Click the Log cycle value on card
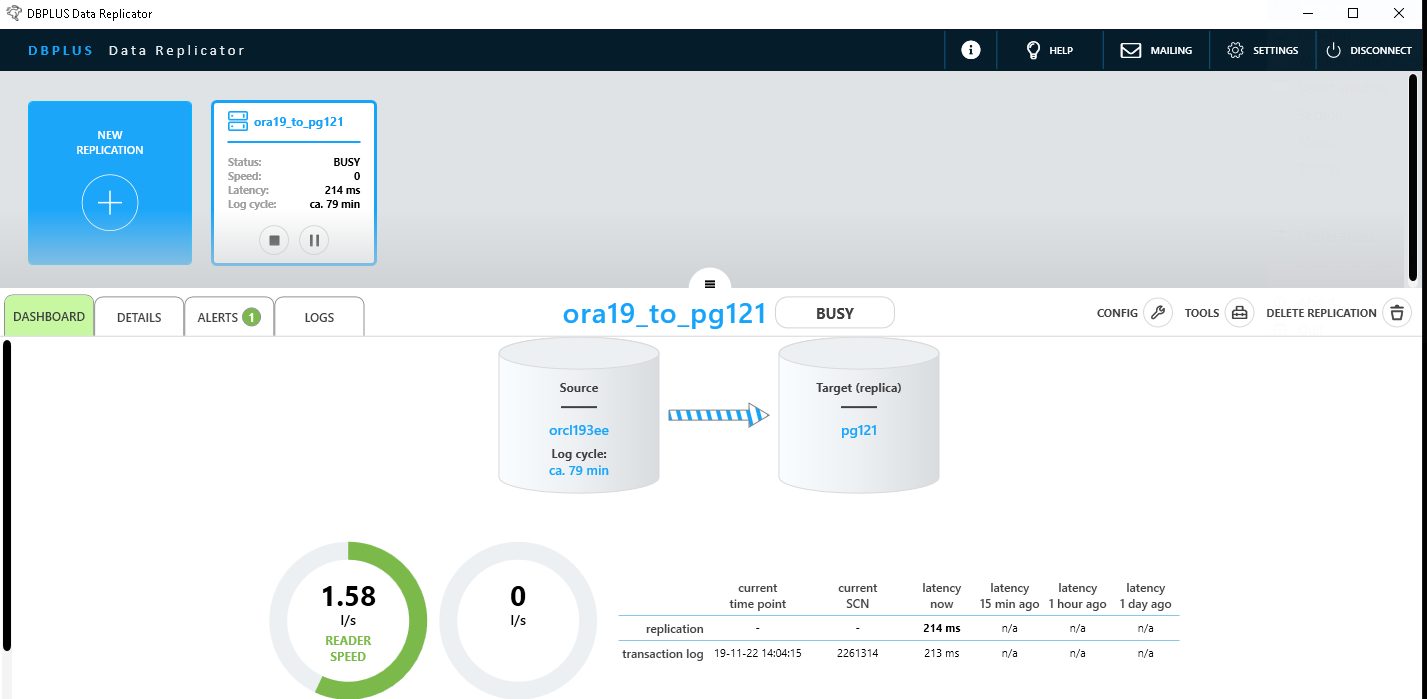 pyautogui.click(x=335, y=204)
